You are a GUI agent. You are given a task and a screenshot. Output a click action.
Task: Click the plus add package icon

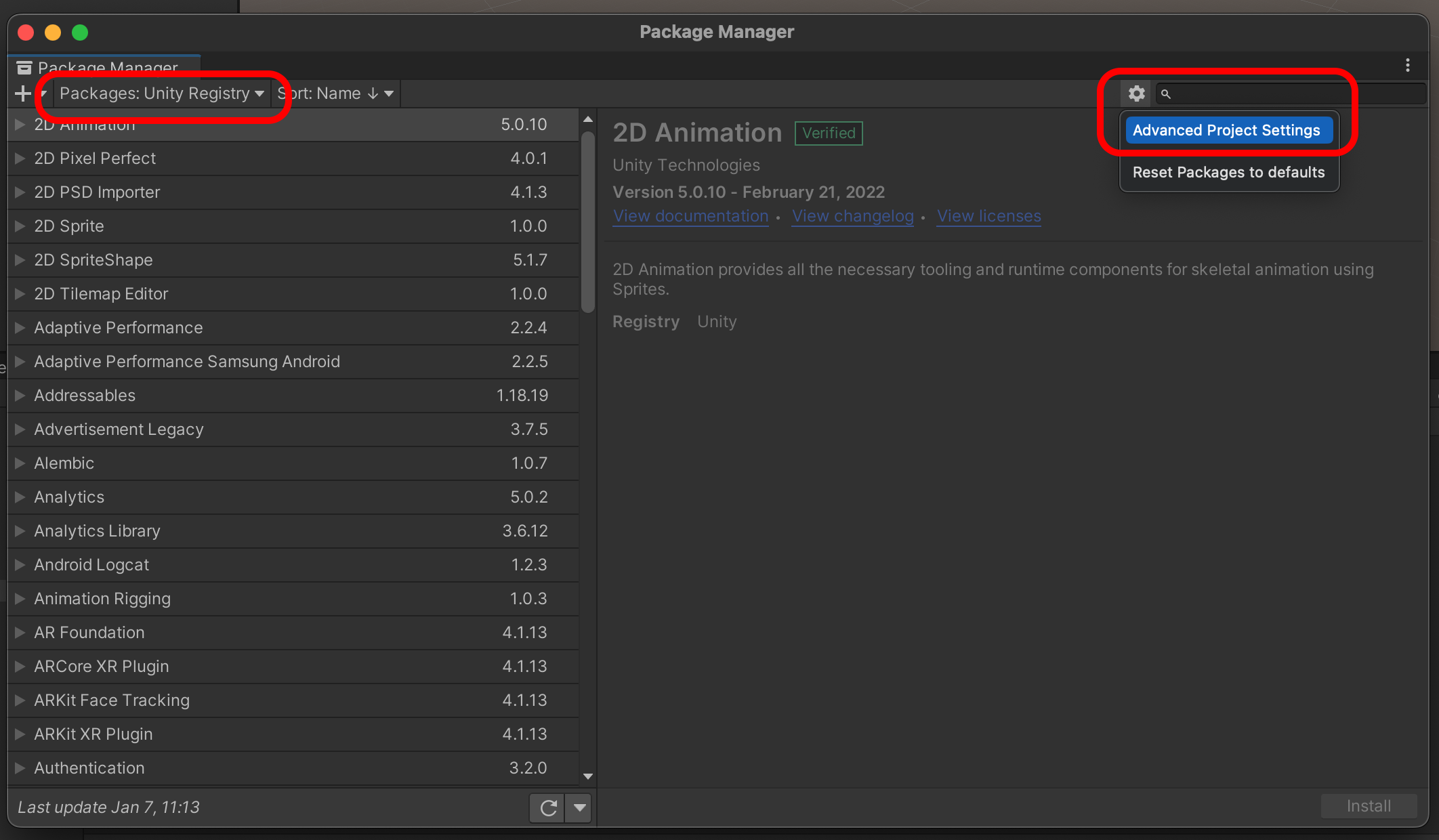23,93
